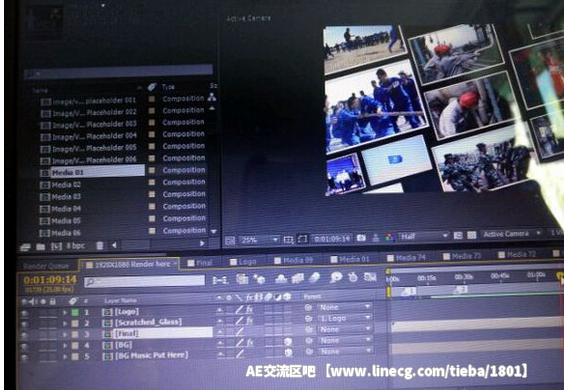
Task: Open the composition mini-flowchart icon
Action: (x=220, y=280)
